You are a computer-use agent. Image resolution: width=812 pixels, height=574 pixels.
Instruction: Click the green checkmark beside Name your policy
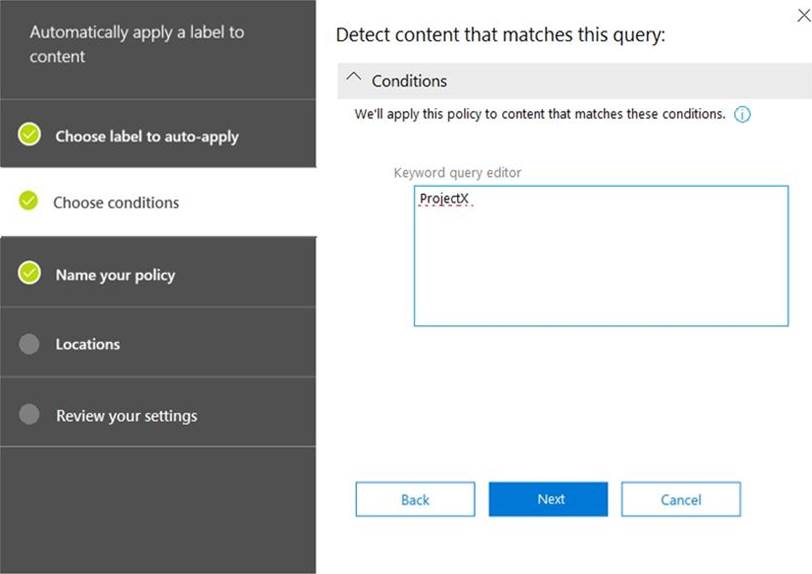(29, 273)
